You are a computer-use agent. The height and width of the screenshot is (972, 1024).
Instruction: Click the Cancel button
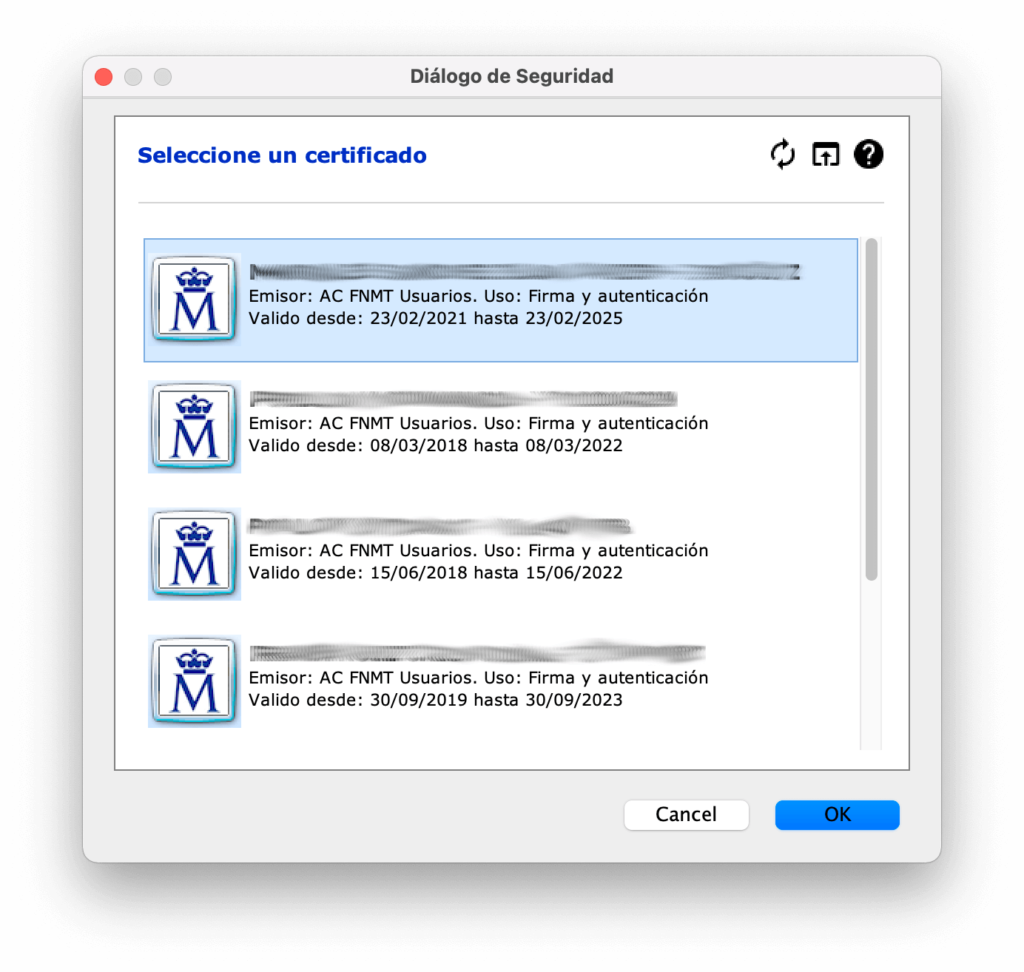pos(686,815)
